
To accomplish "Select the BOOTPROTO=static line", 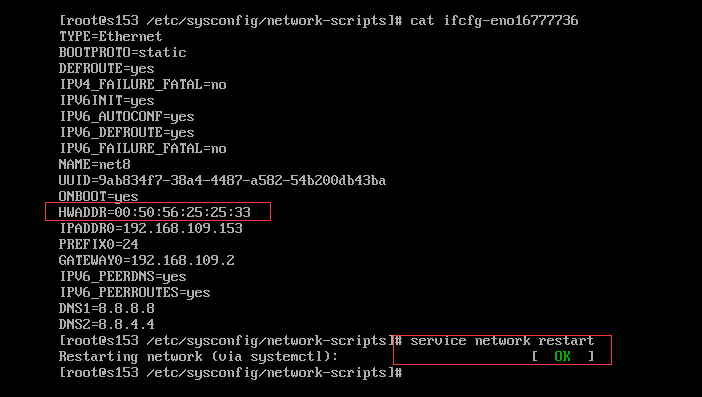I will [122, 52].
